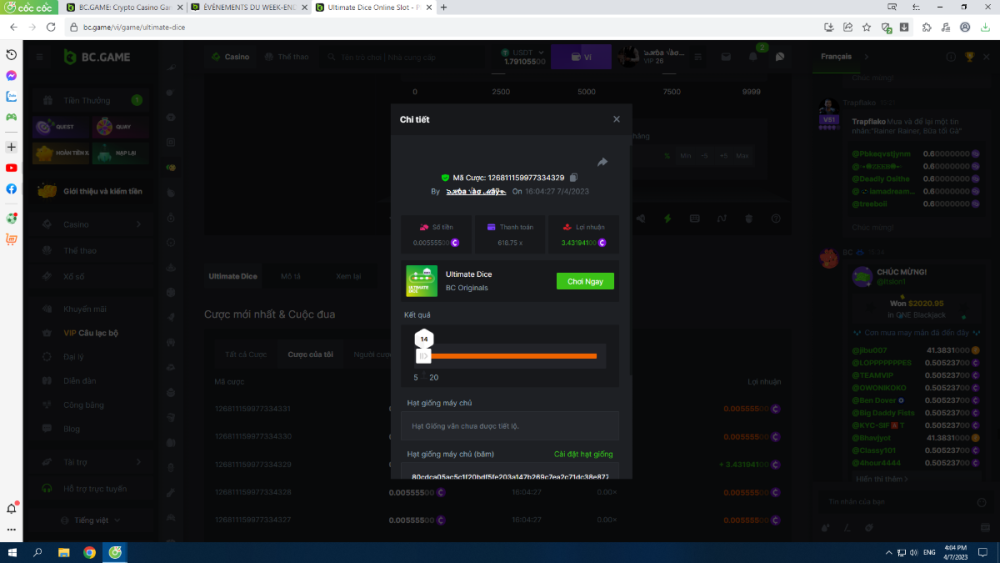Toggle the hamburger sidebar menu icon

pyautogui.click(x=40, y=57)
